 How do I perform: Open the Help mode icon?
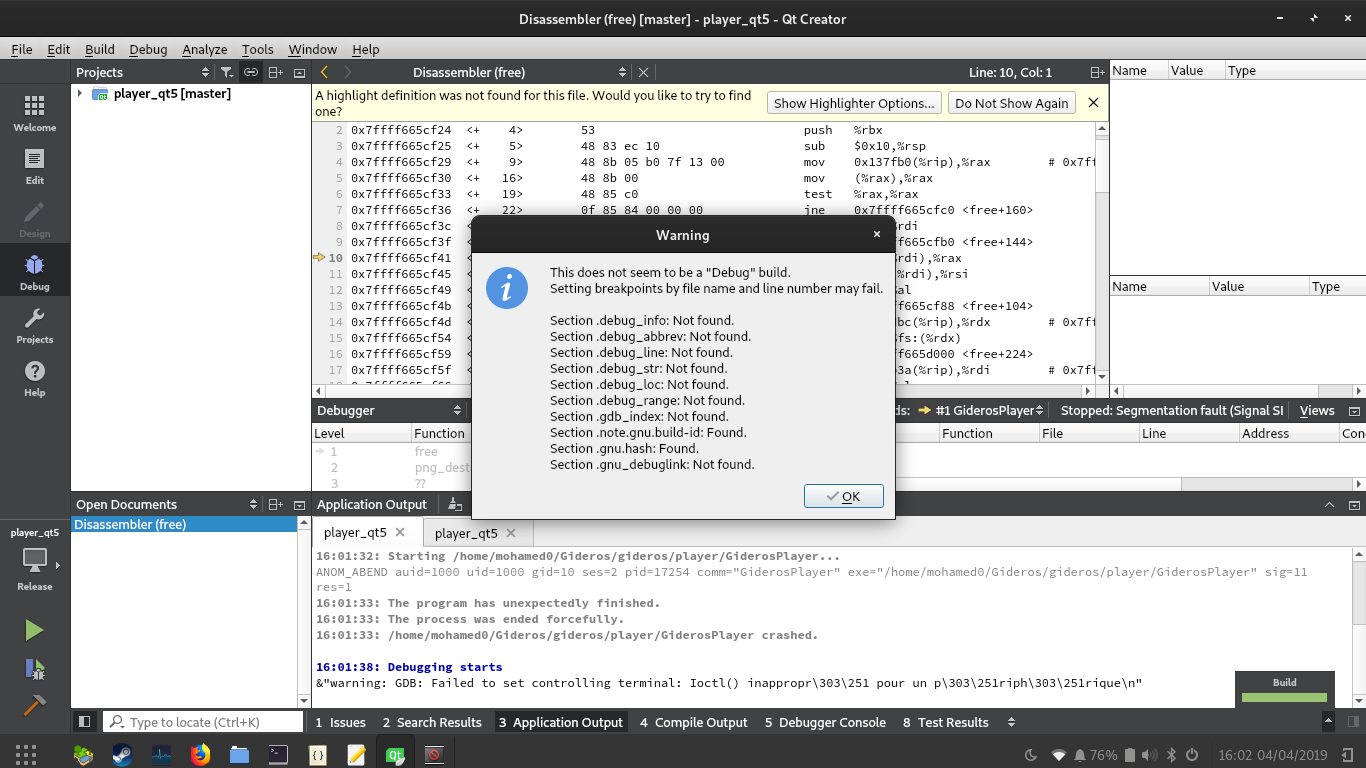pos(34,377)
